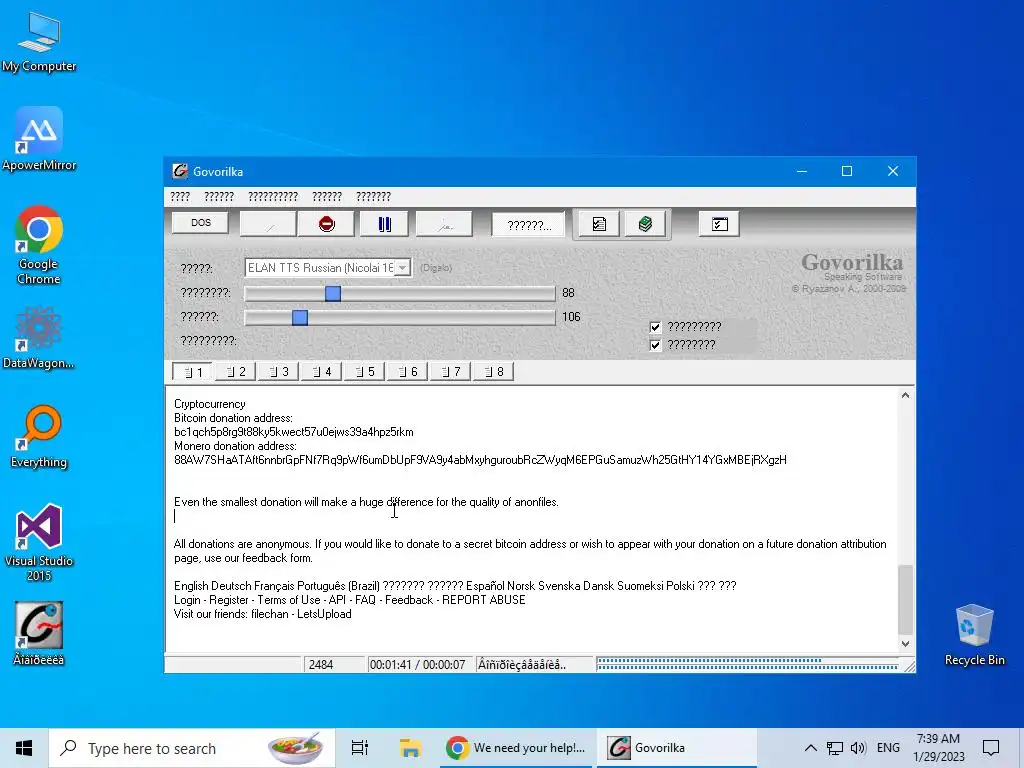Viewport: 1024px width, 768px height.
Task: Open Everything search desktop shortcut
Action: click(39, 436)
